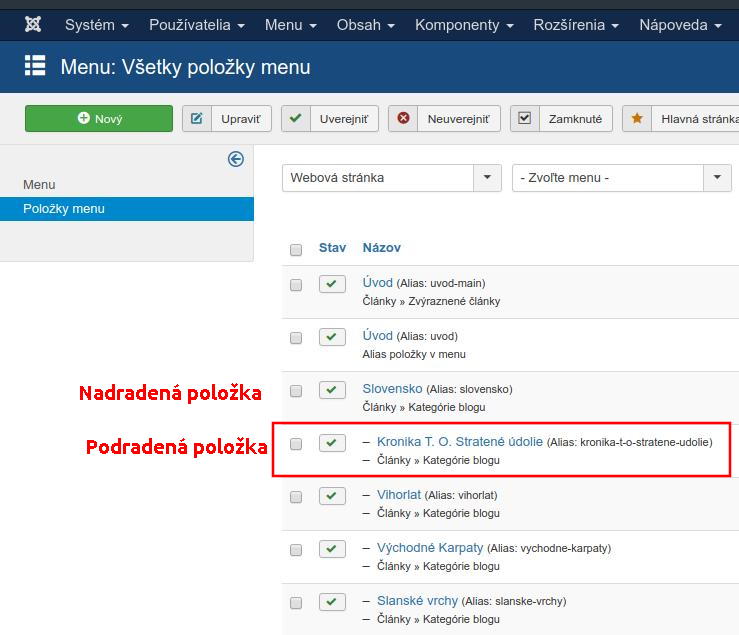
Task: Click the Hlavná stránka star button
Action: 682,119
